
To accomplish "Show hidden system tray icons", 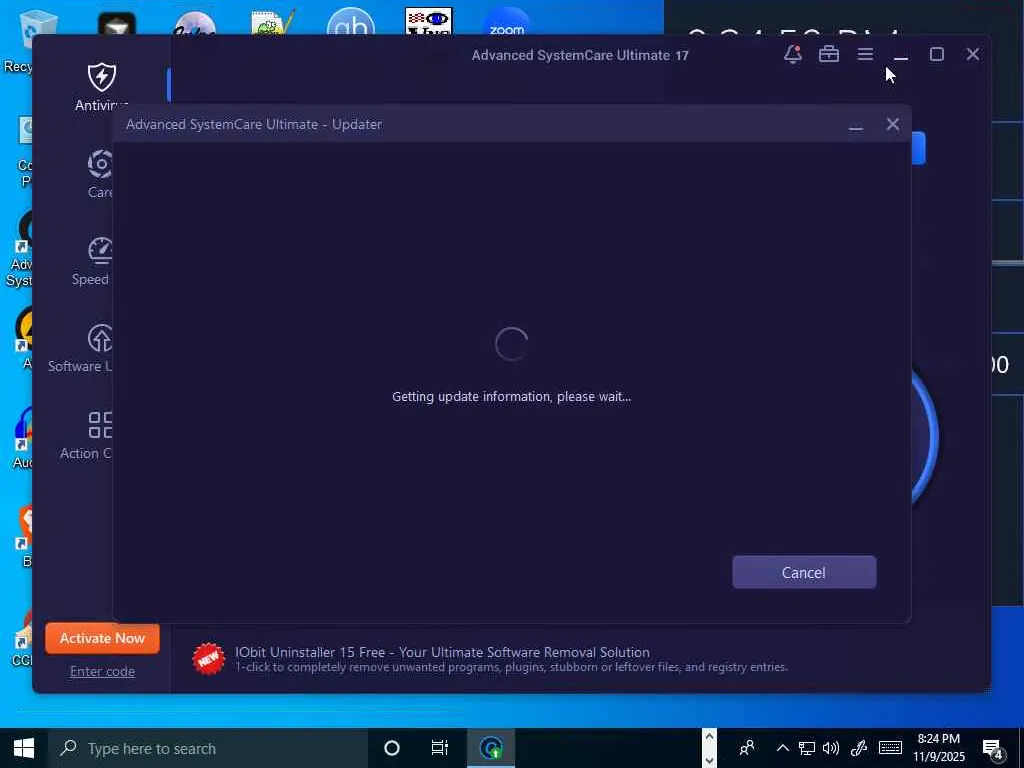I will [x=782, y=748].
